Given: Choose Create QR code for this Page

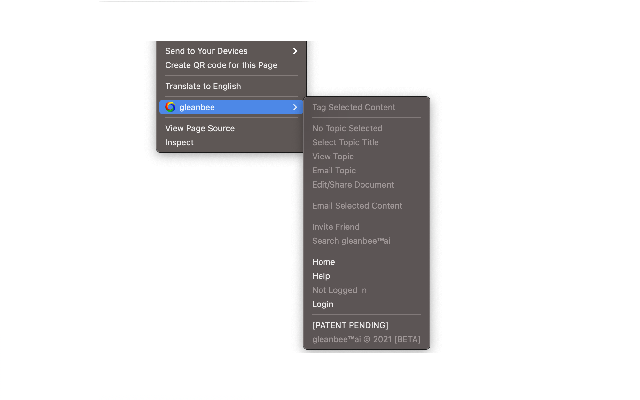Looking at the screenshot, I should point(221,65).
